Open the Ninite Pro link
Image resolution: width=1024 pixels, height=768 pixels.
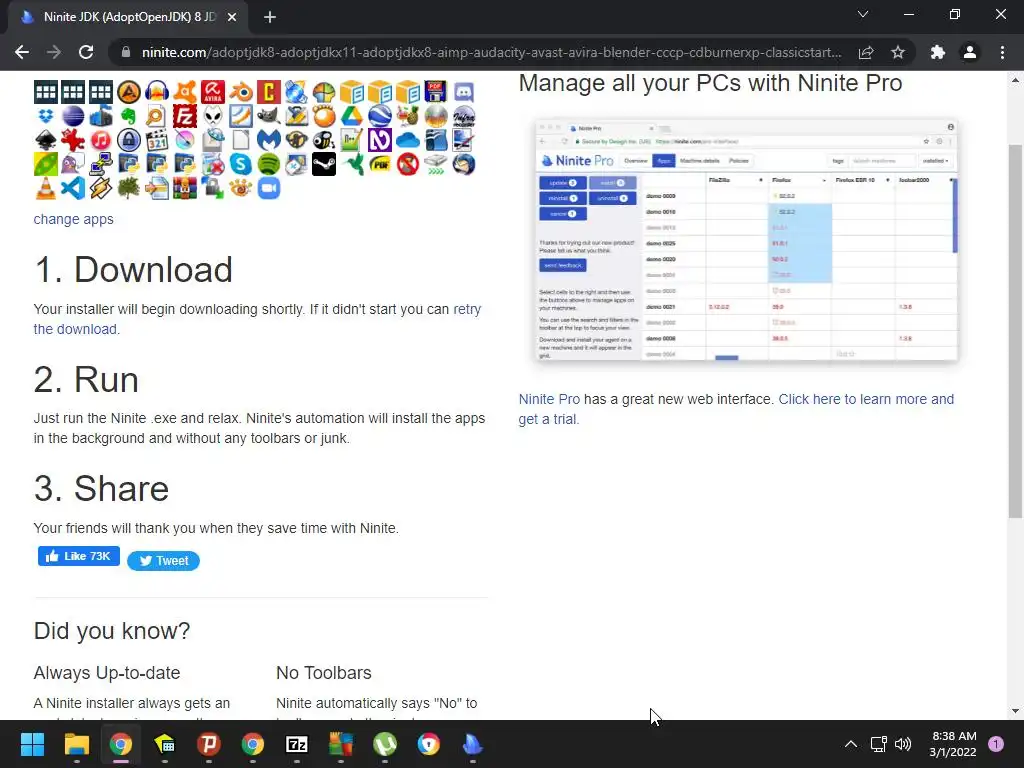pyautogui.click(x=549, y=399)
